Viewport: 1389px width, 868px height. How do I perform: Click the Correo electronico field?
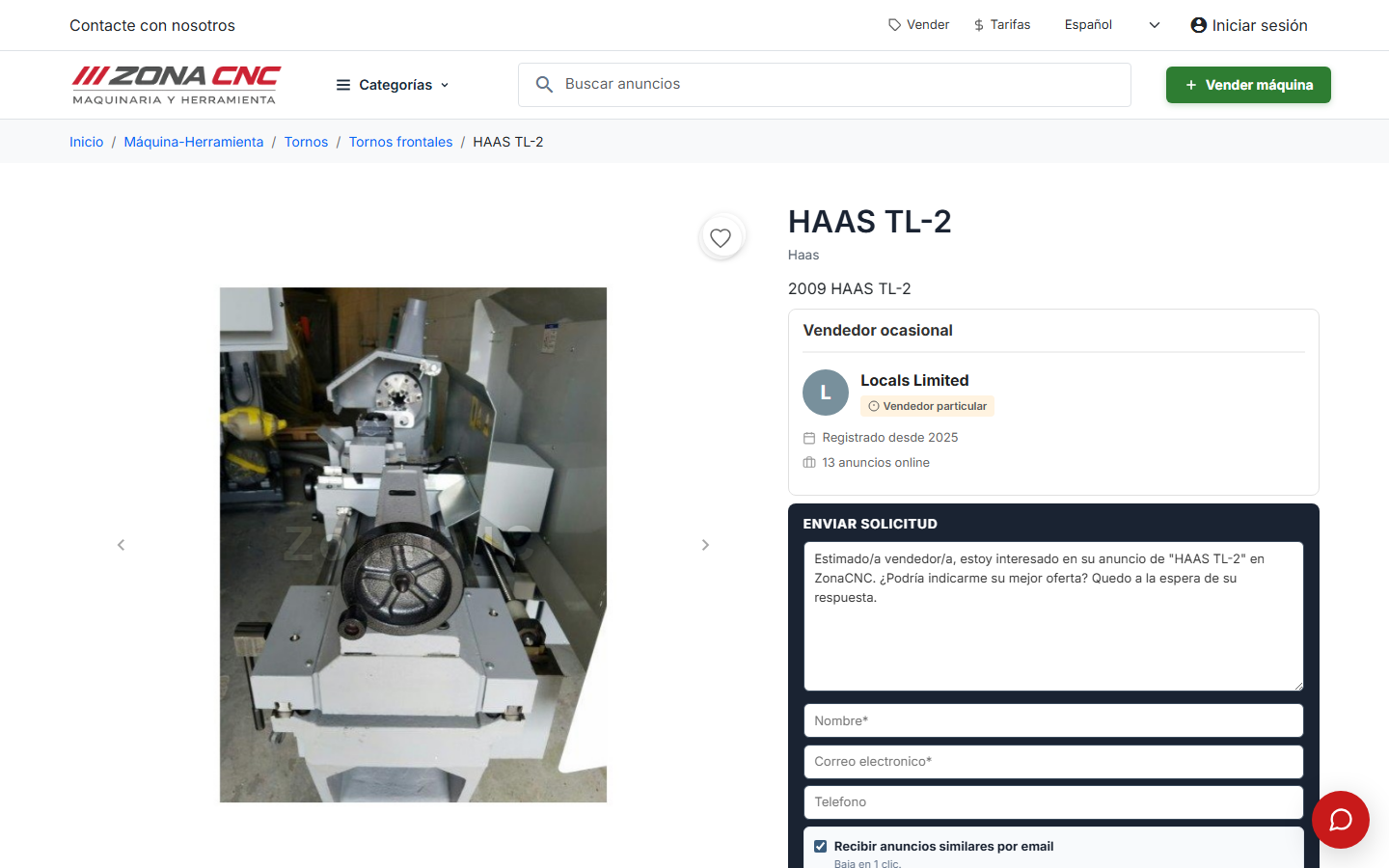click(x=1053, y=761)
